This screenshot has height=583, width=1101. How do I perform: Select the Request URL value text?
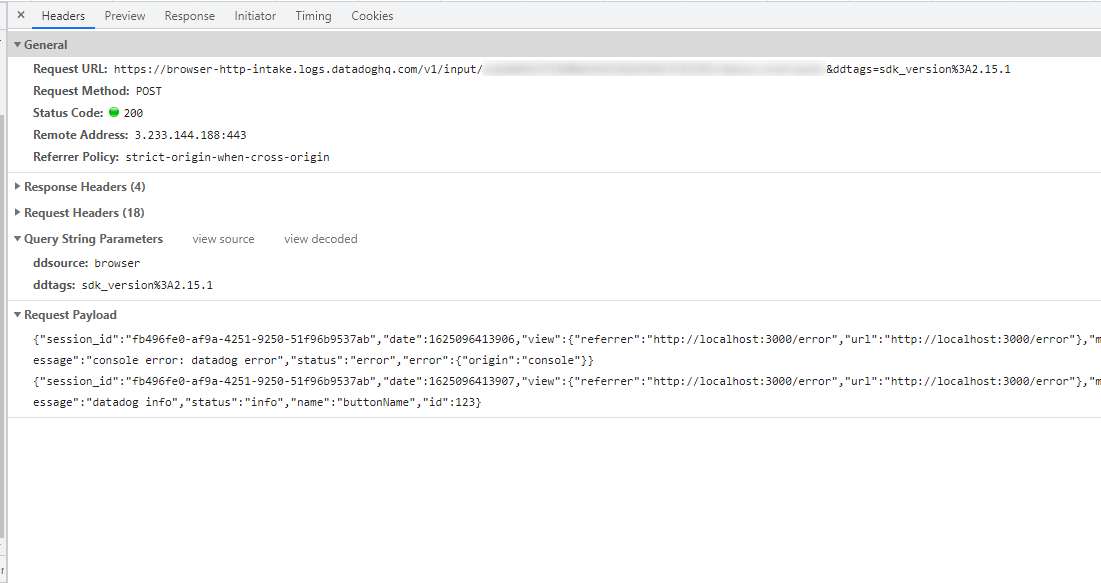562,69
